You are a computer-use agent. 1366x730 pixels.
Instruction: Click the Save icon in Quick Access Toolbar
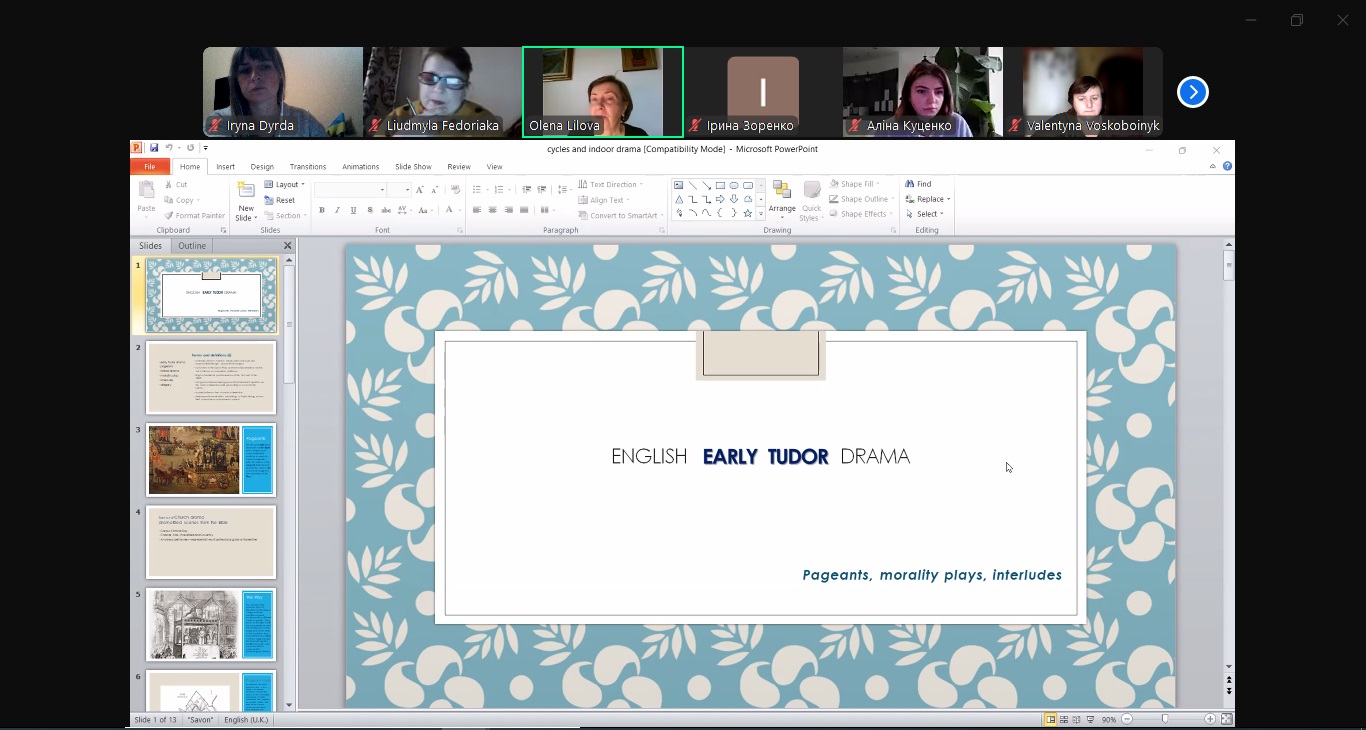tap(154, 148)
